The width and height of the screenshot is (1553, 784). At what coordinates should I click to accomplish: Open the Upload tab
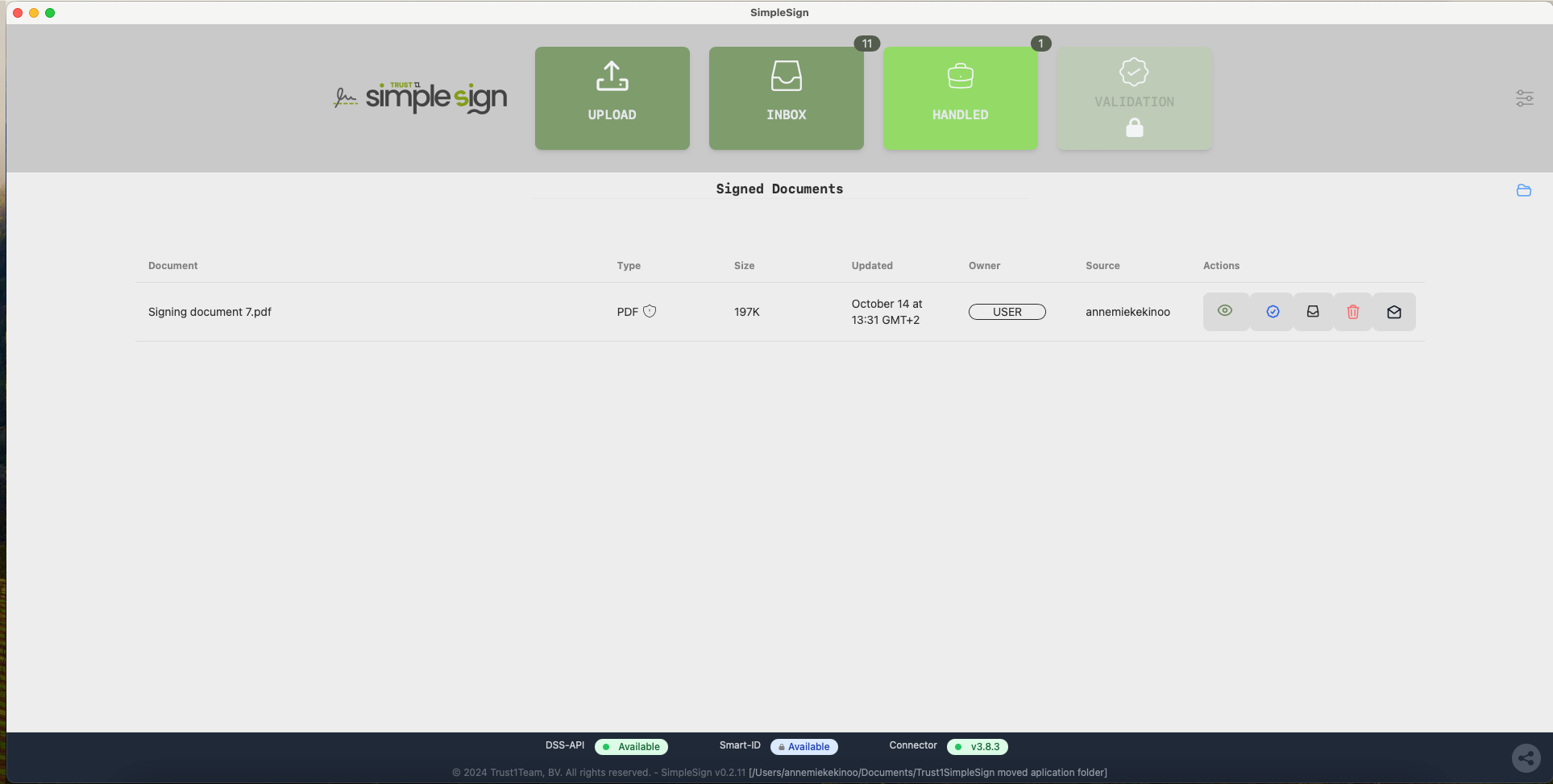[612, 98]
